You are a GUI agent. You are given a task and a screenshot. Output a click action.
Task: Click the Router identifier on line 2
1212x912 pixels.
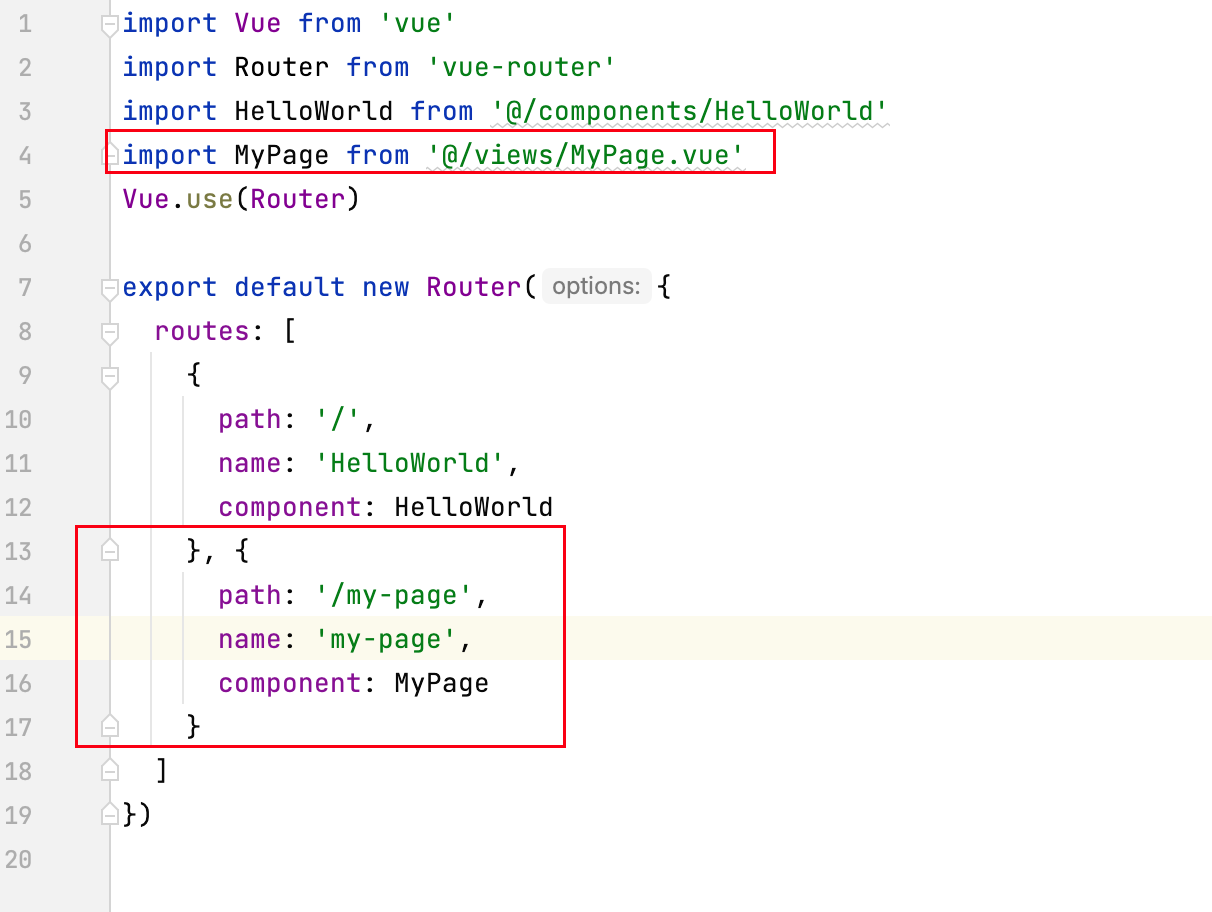282,67
